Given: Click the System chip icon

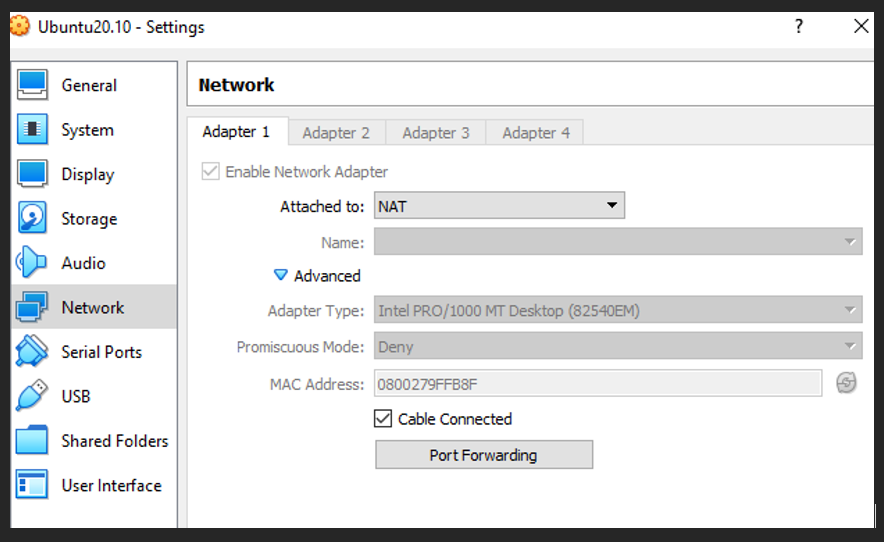Looking at the screenshot, I should [x=32, y=129].
